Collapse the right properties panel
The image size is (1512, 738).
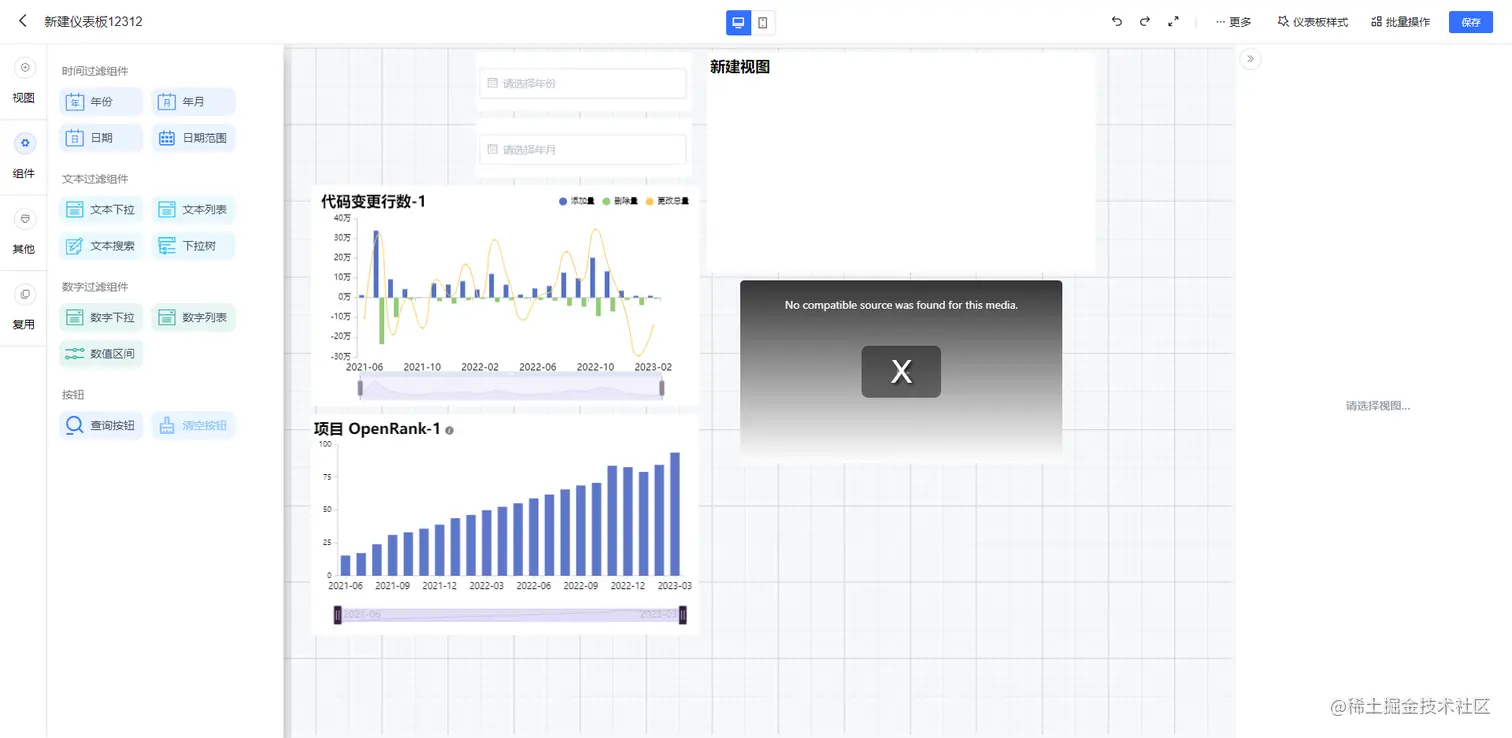point(1250,59)
